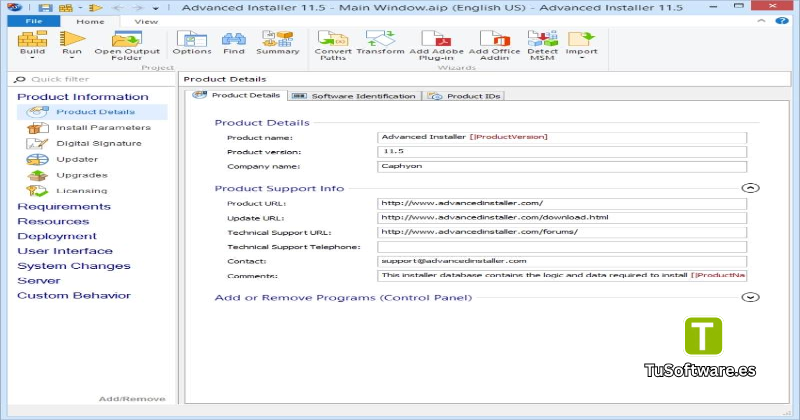
Task: Collapse the Product Support Info section
Action: pyautogui.click(x=750, y=188)
